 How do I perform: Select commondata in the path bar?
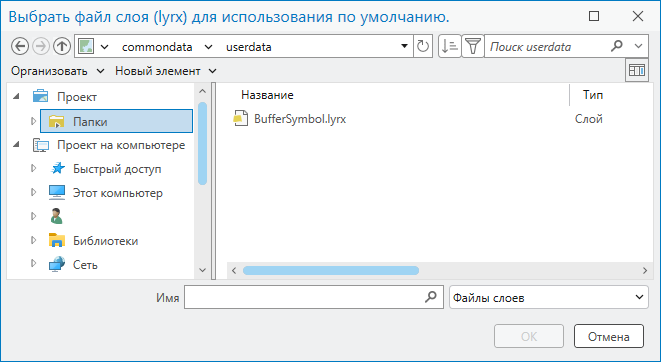[157, 47]
